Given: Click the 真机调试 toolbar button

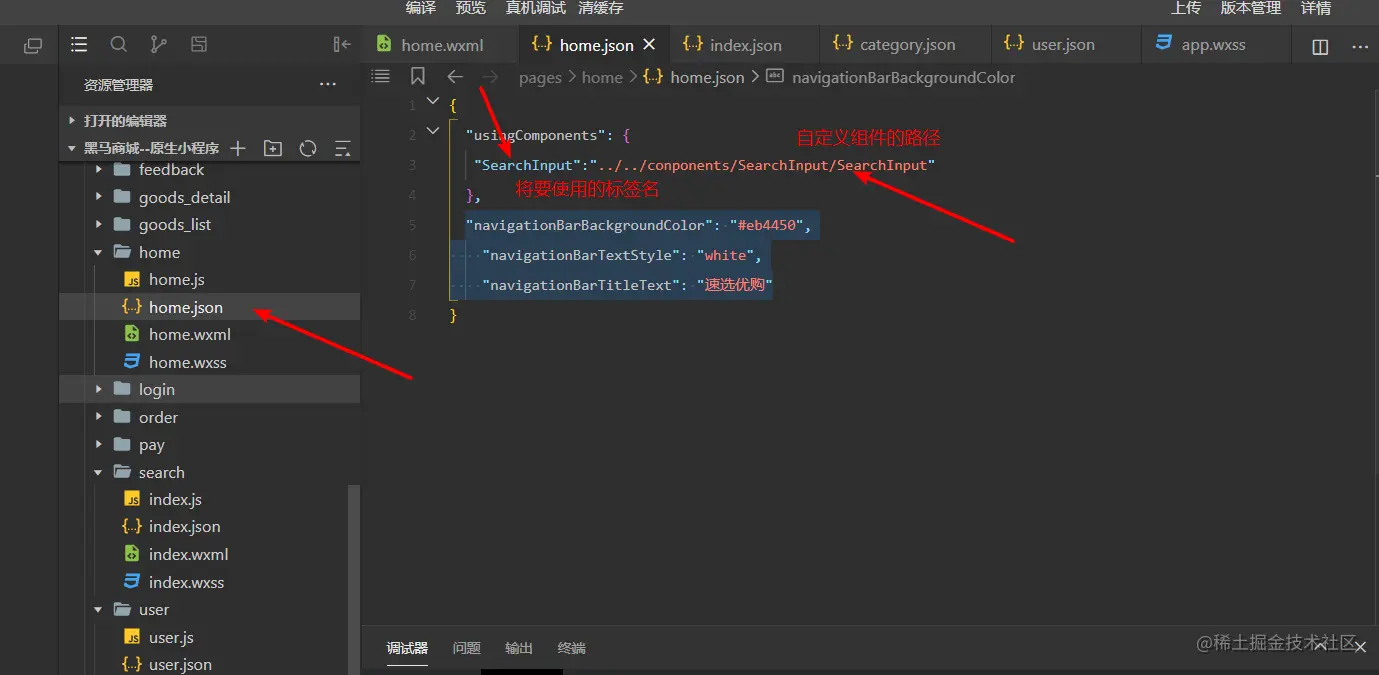Looking at the screenshot, I should 536,8.
